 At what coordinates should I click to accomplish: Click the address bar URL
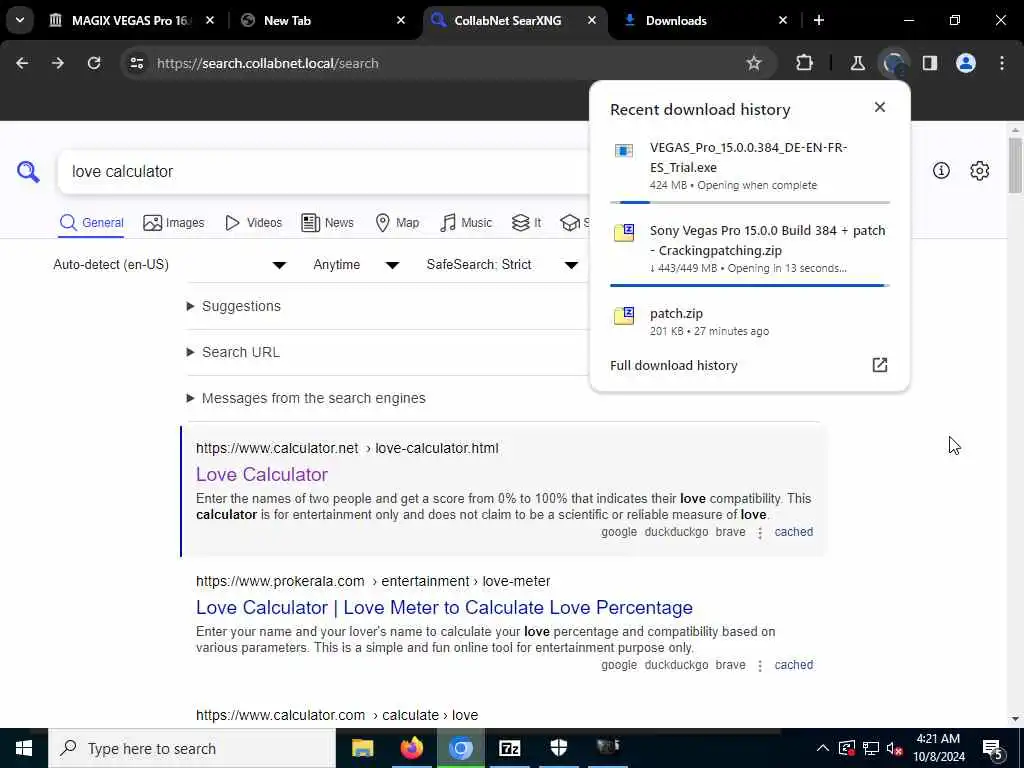click(267, 63)
